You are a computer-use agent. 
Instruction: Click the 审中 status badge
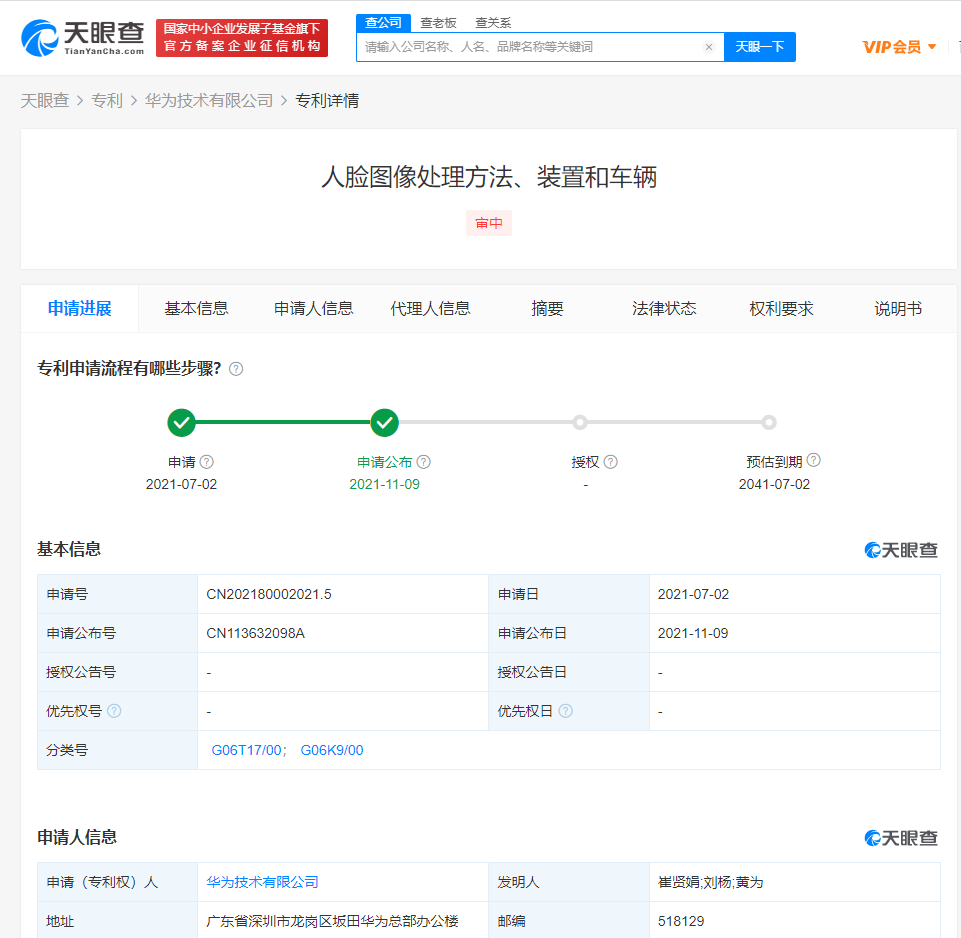click(x=488, y=223)
